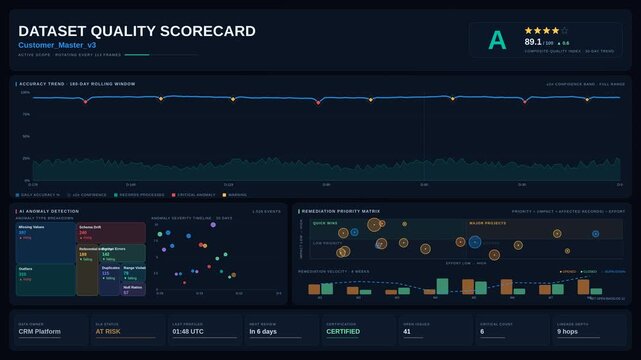This screenshot has width=641, height=360.
Task: Toggle the Opened legend in remediation velocity
Action: 568,272
